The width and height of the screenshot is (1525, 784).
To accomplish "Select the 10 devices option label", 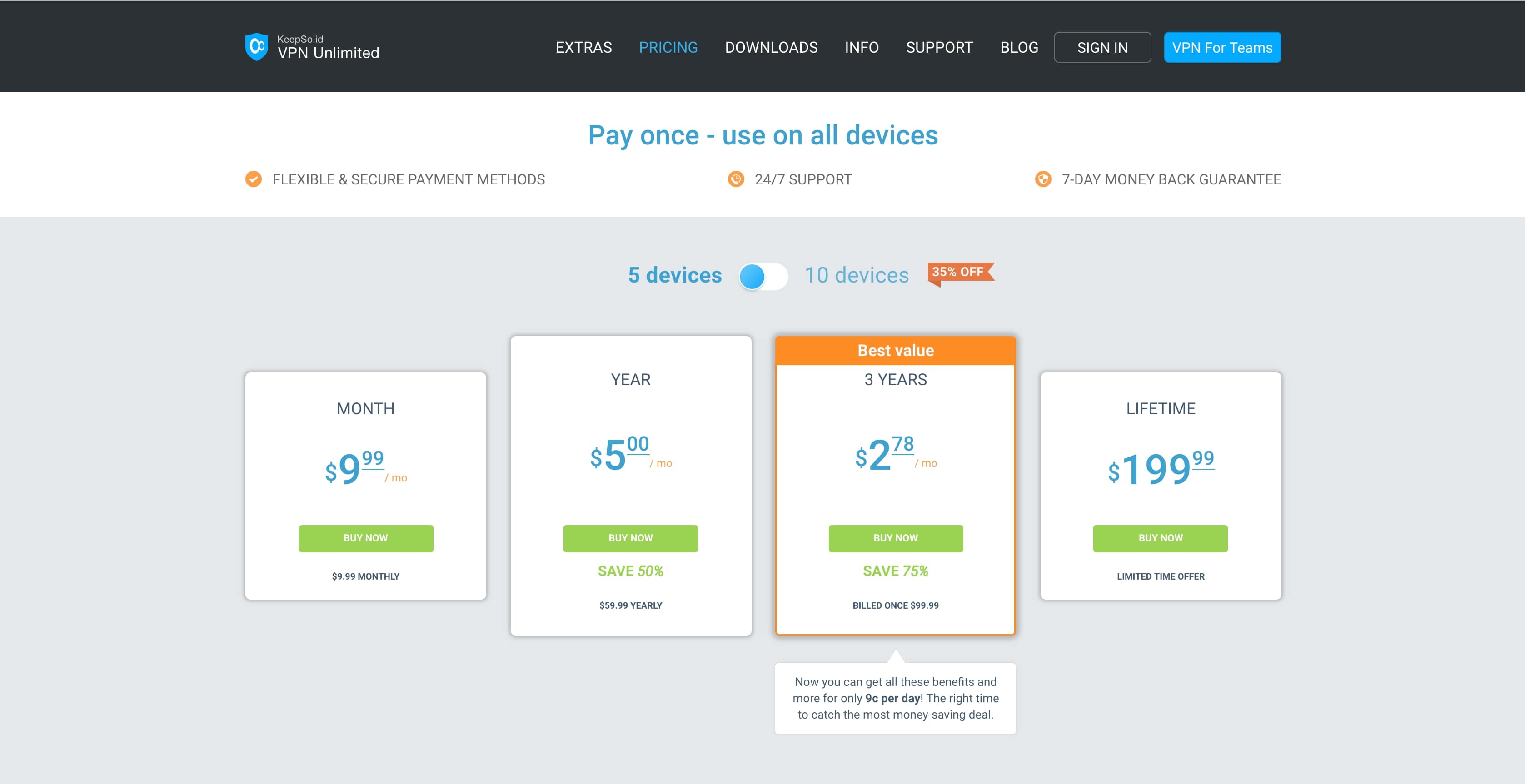I will click(x=856, y=276).
